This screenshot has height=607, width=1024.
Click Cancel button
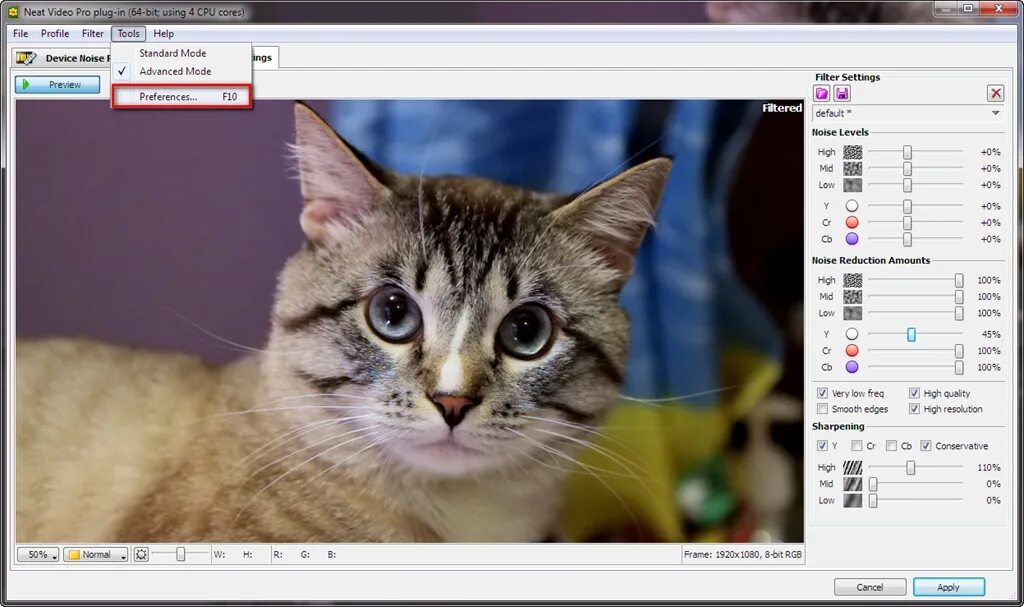[870, 587]
